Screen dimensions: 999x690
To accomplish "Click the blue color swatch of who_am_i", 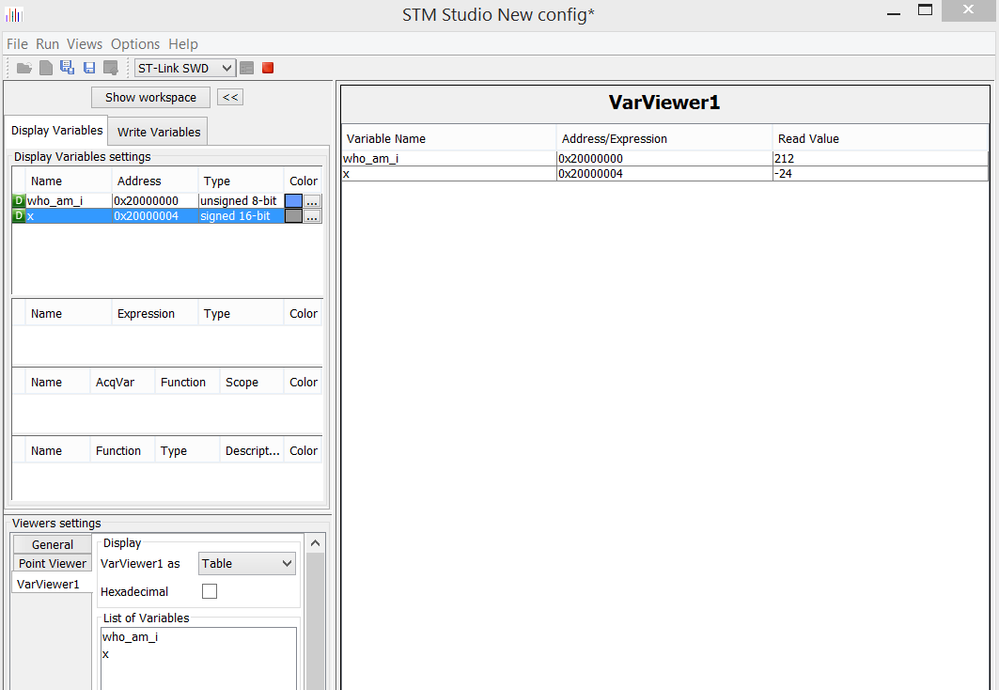I will pyautogui.click(x=294, y=201).
